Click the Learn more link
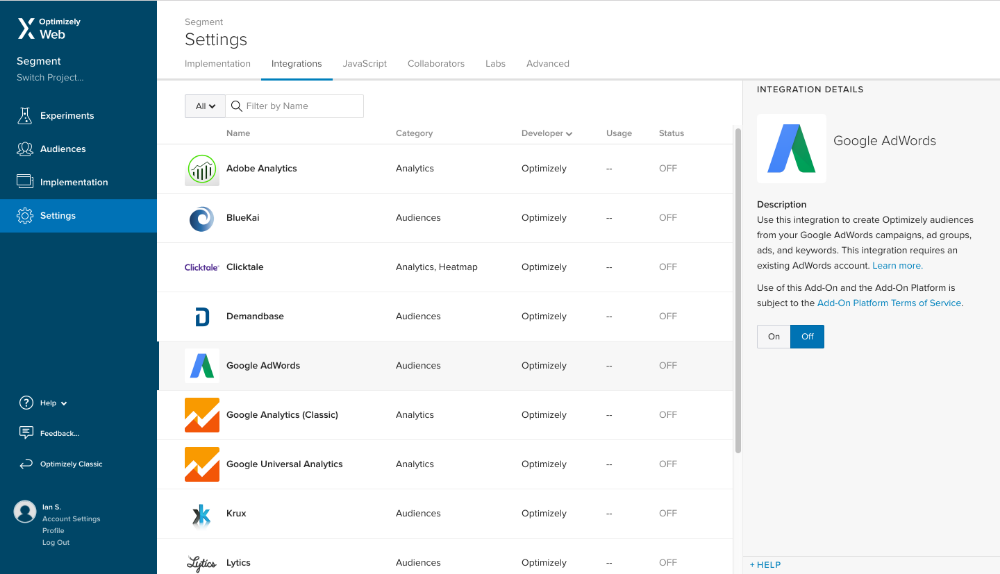 (x=897, y=266)
